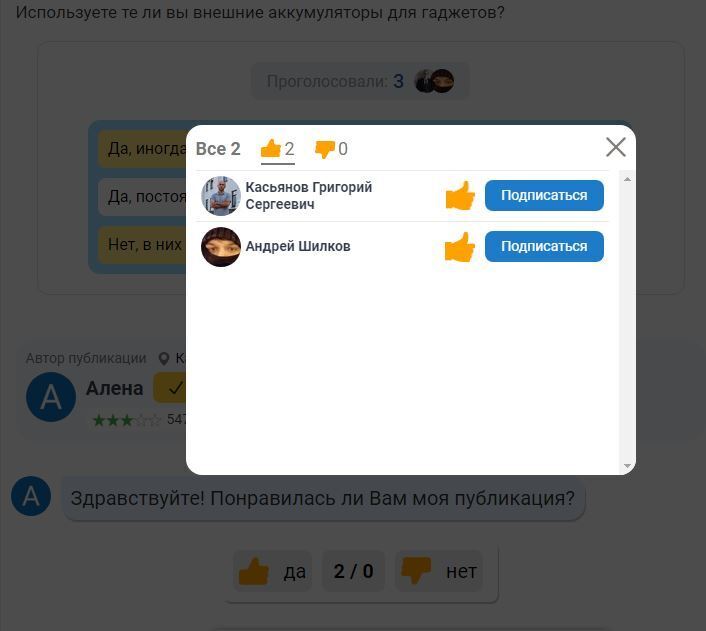The width and height of the screenshot is (706, 631).
Task: Open Андрей Шилков's profile avatar
Action: [x=221, y=247]
